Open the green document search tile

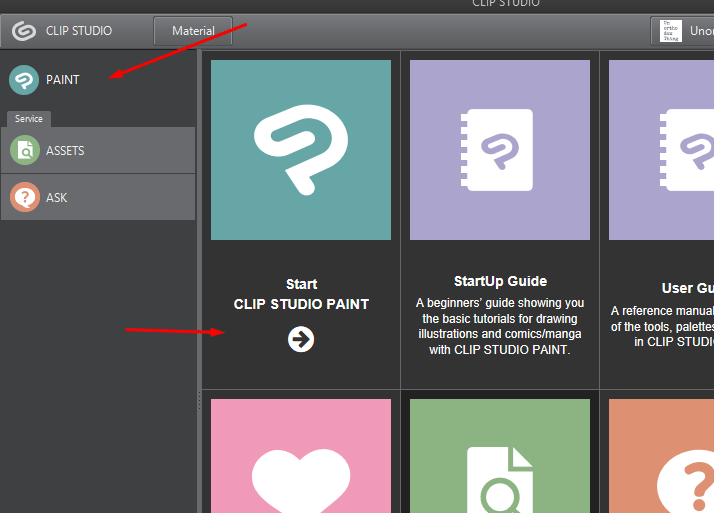tap(499, 457)
